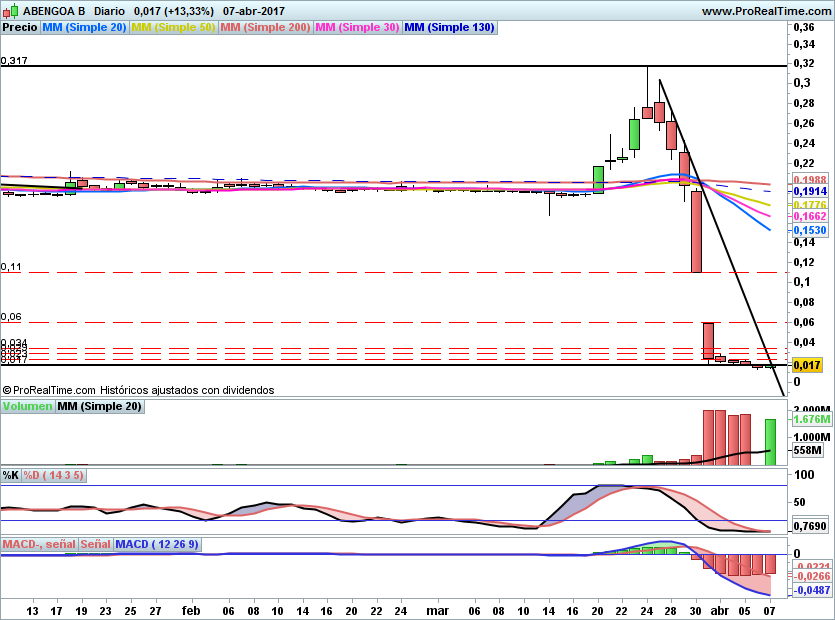Click the magenta MM (Simple 30) label

coord(357,28)
